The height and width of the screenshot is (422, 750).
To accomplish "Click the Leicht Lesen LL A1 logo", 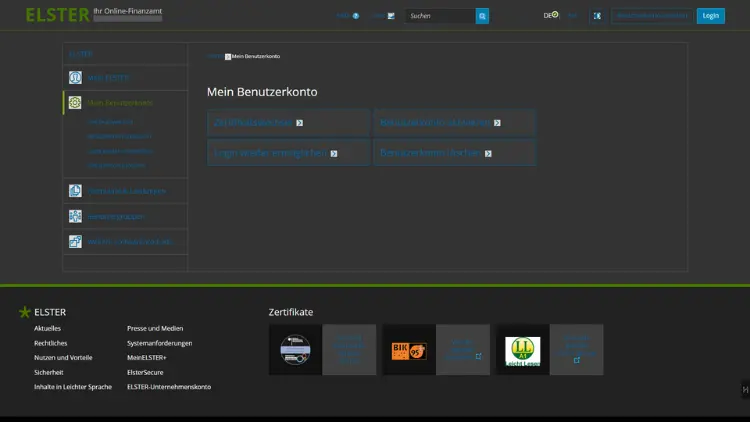I will click(x=522, y=351).
